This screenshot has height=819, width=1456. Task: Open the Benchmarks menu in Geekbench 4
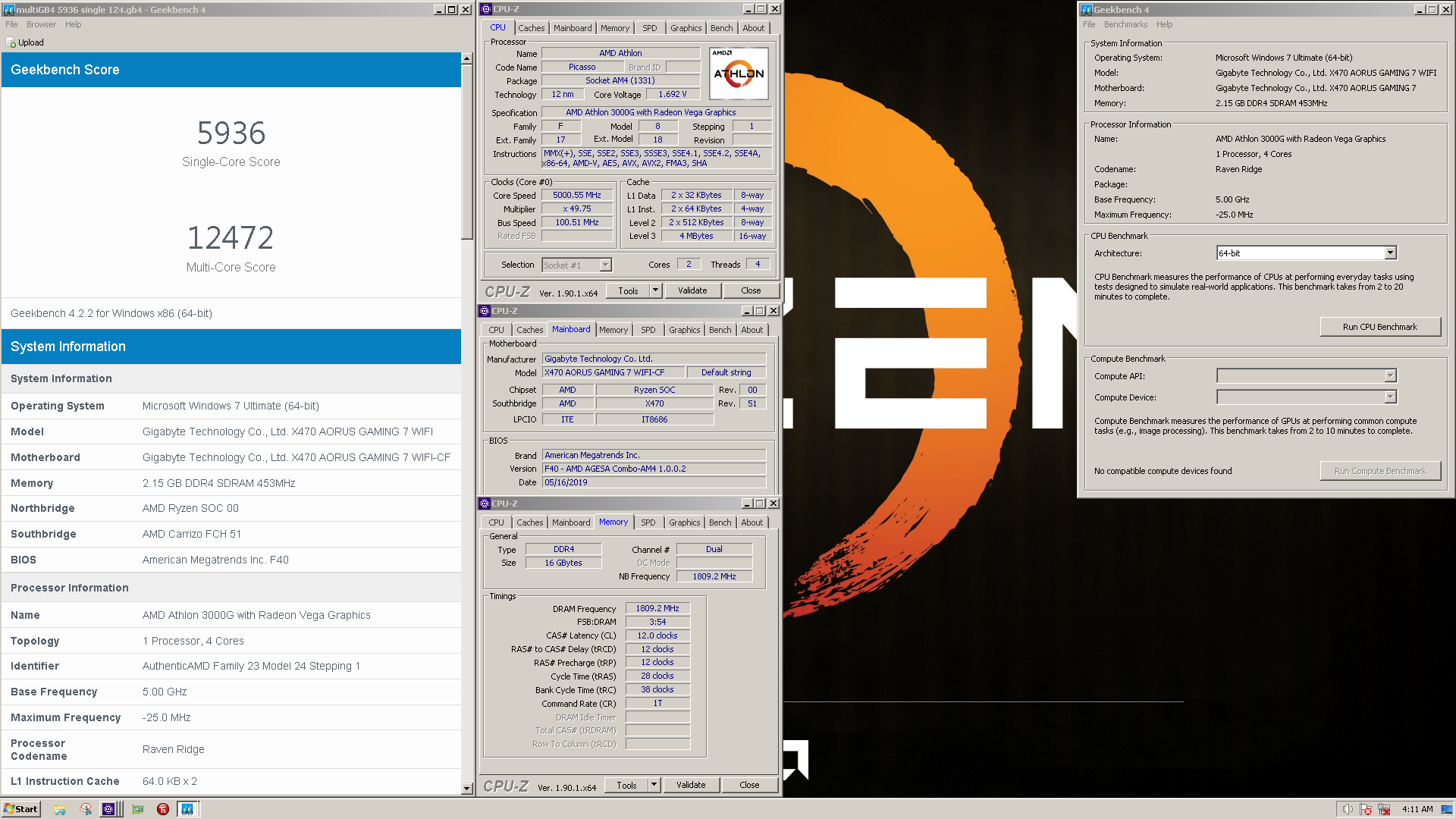[1125, 24]
